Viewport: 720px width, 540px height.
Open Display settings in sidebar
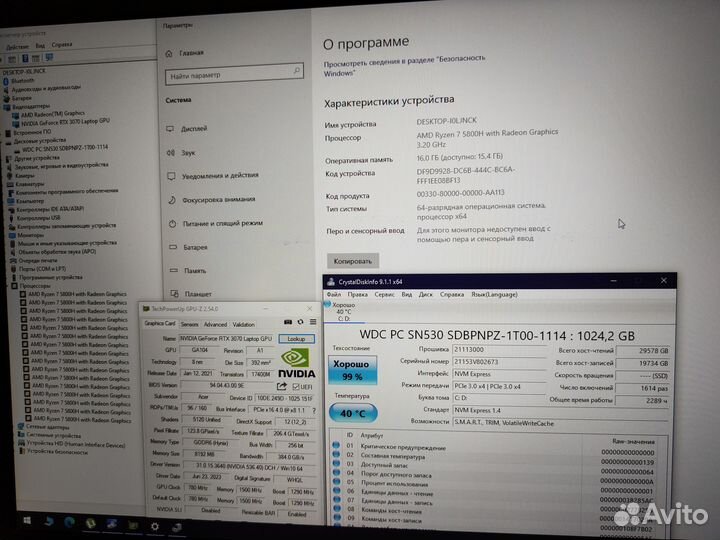[187, 129]
